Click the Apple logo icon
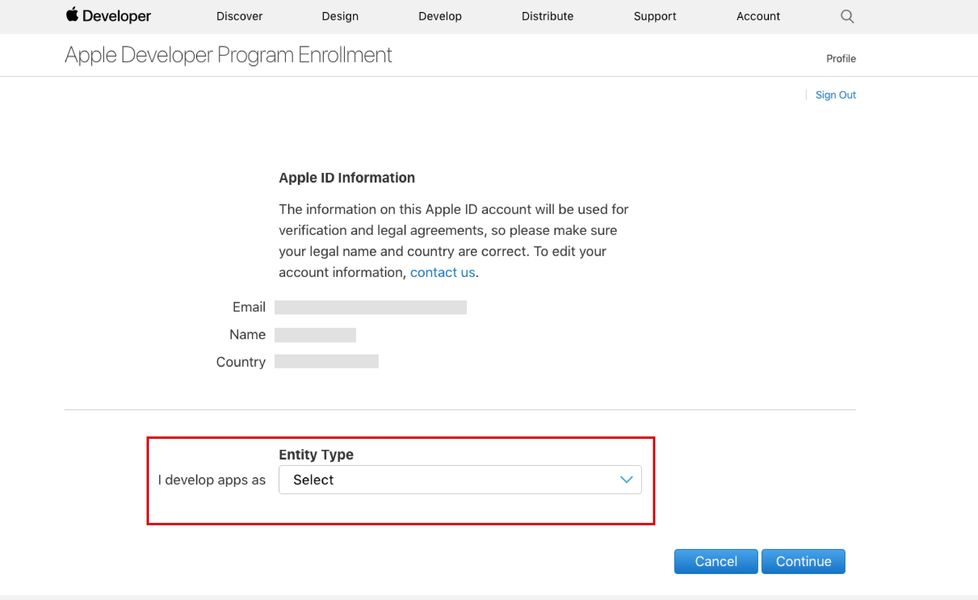The image size is (978, 600). [x=70, y=15]
